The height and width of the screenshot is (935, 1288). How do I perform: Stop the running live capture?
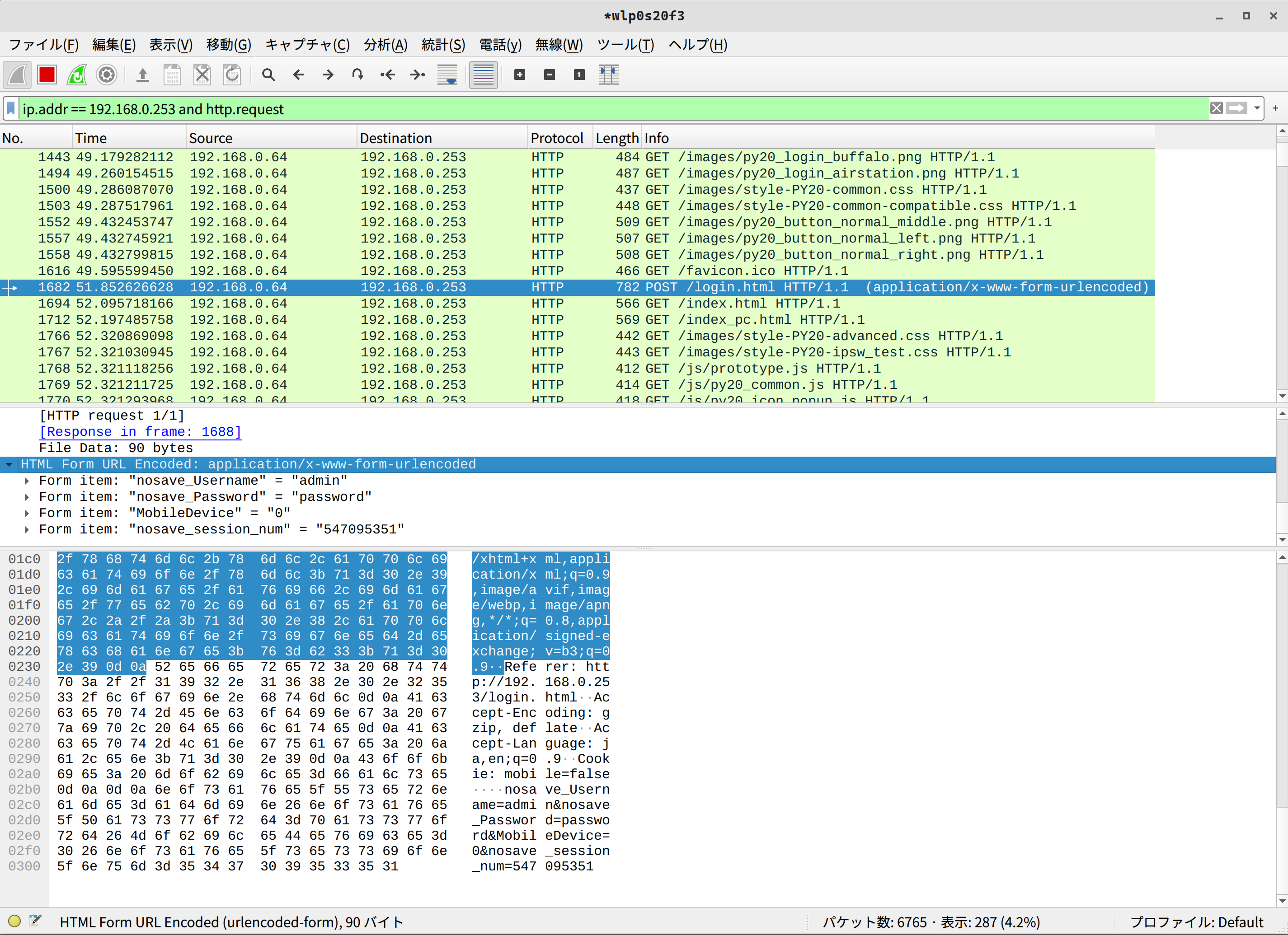[x=47, y=75]
